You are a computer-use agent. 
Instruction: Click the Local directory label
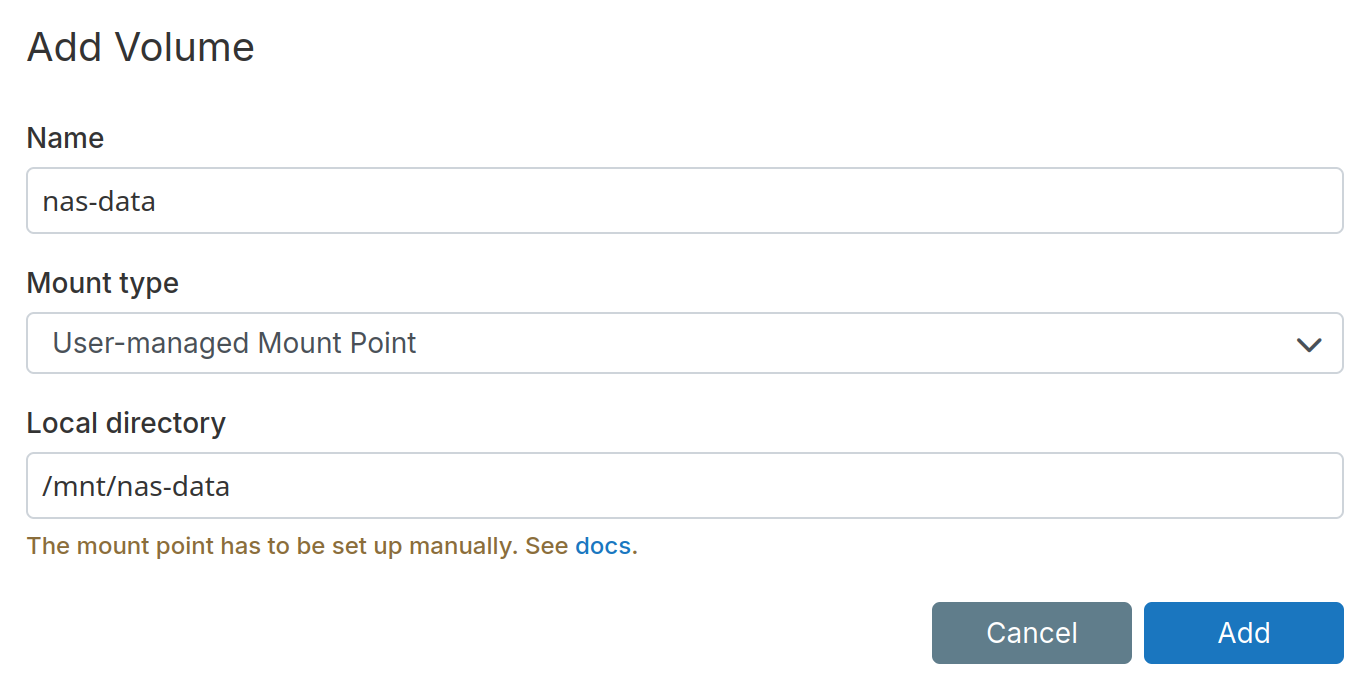coord(126,423)
